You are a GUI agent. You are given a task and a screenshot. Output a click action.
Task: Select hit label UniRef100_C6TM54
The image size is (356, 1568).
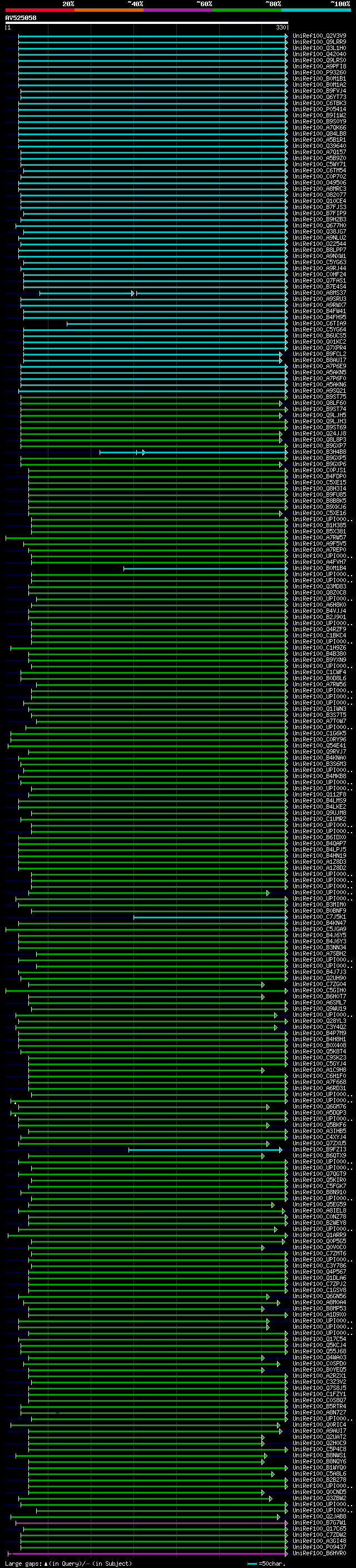[319, 170]
